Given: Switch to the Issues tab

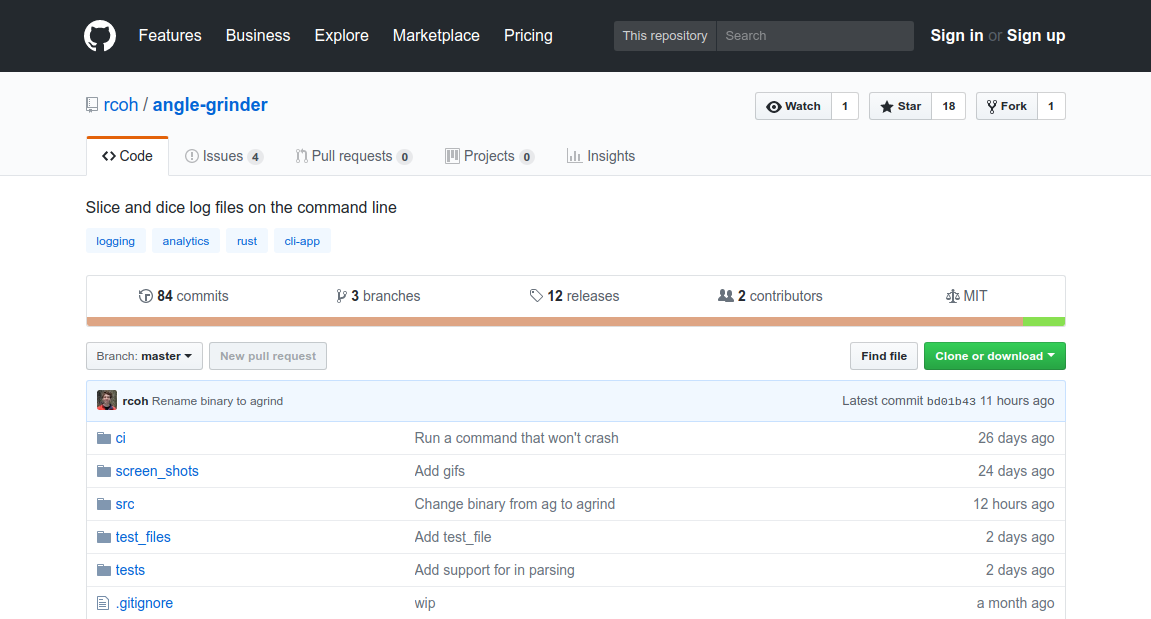Looking at the screenshot, I should [x=223, y=156].
